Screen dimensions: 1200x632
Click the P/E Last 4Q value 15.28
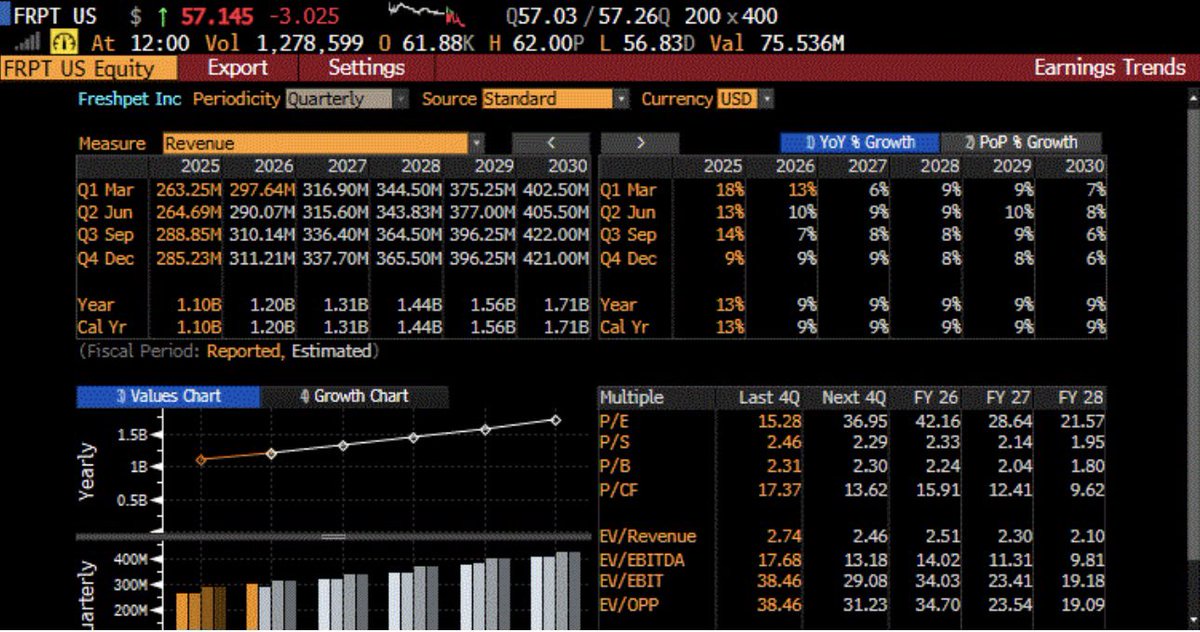point(780,421)
